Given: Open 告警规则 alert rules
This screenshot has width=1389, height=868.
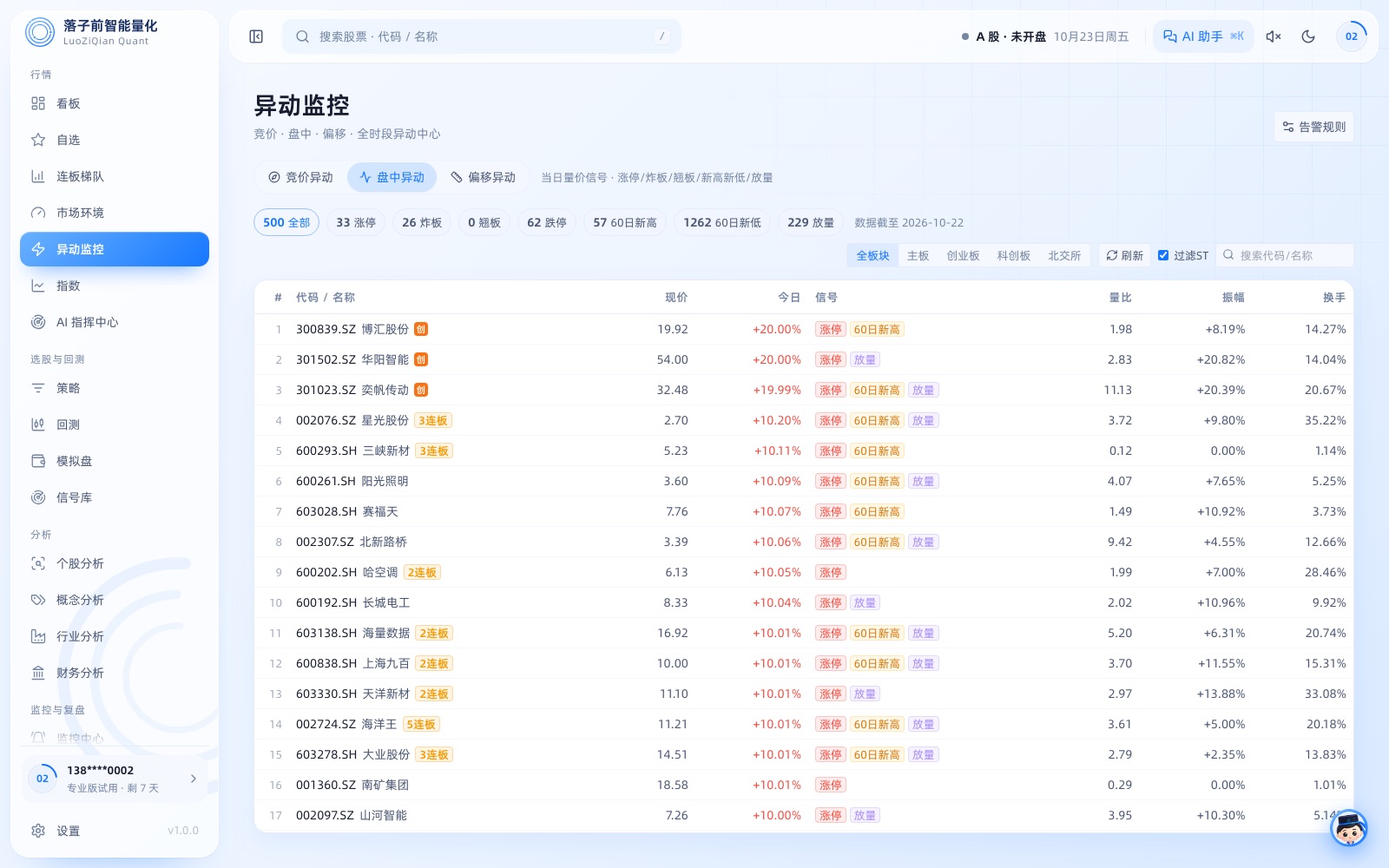Looking at the screenshot, I should [x=1313, y=127].
